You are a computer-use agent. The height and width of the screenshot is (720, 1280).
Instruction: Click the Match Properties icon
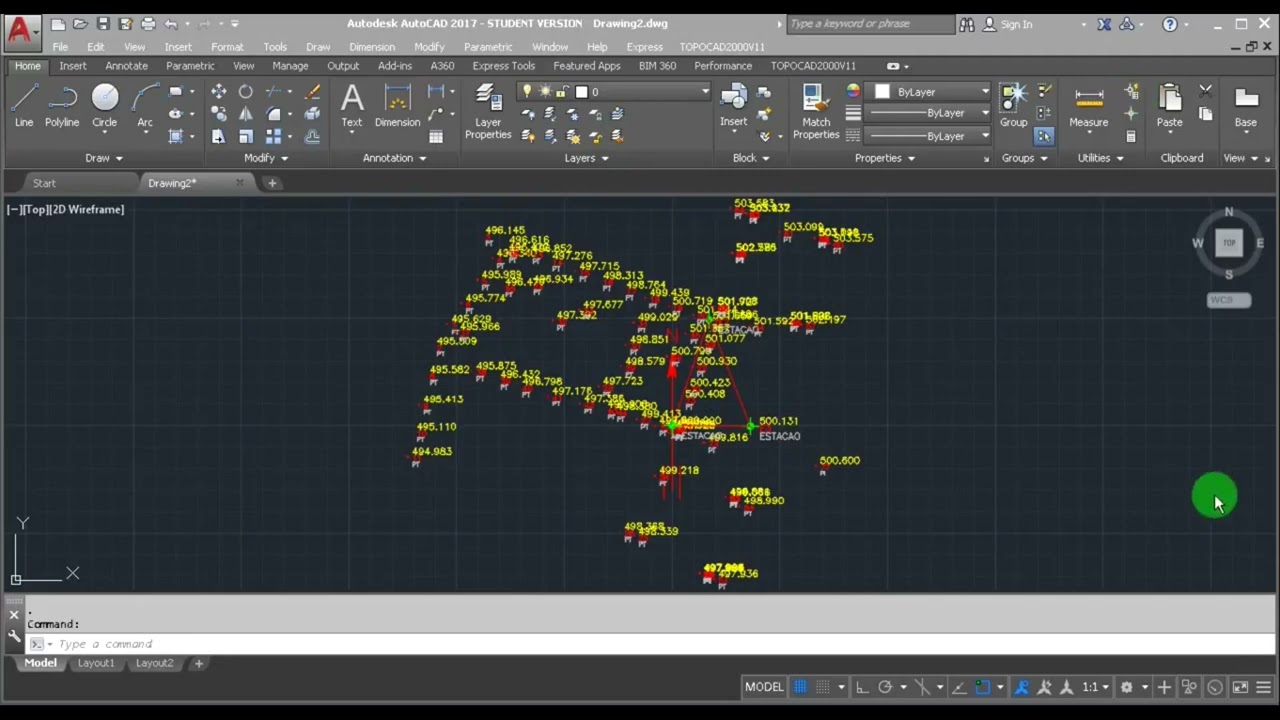[816, 112]
